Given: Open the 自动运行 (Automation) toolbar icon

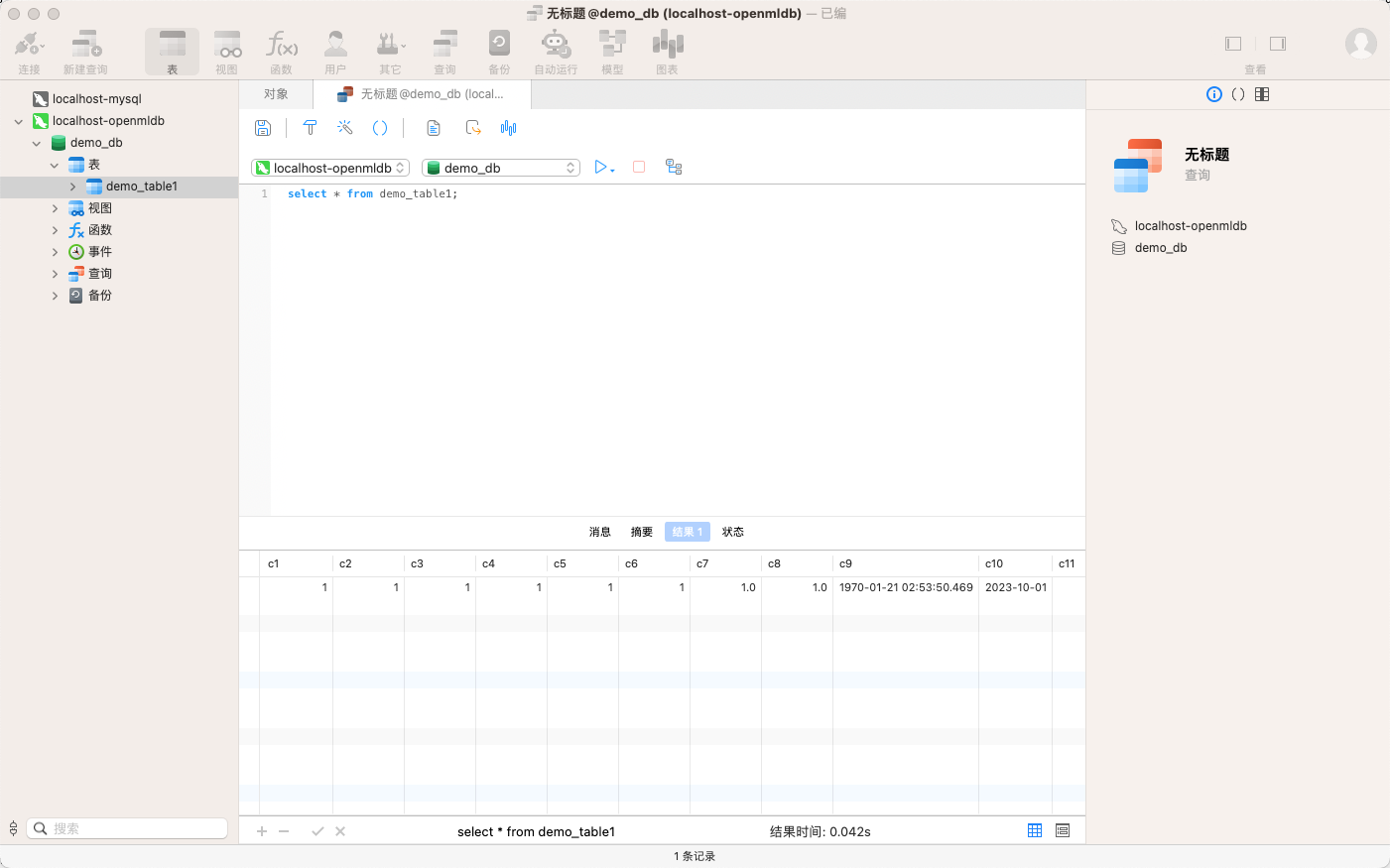Looking at the screenshot, I should point(556,52).
